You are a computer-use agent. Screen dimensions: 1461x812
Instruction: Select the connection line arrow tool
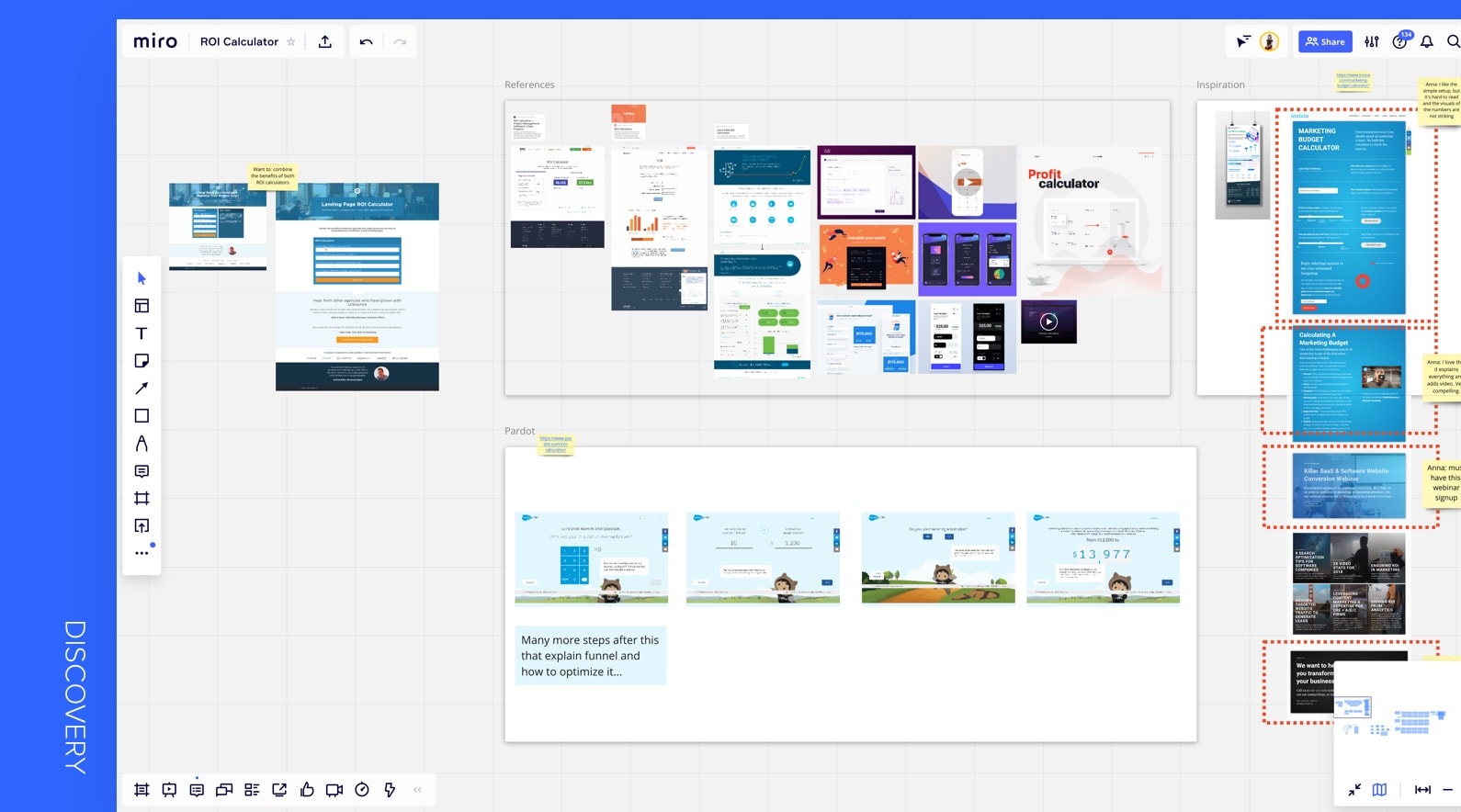pyautogui.click(x=142, y=389)
